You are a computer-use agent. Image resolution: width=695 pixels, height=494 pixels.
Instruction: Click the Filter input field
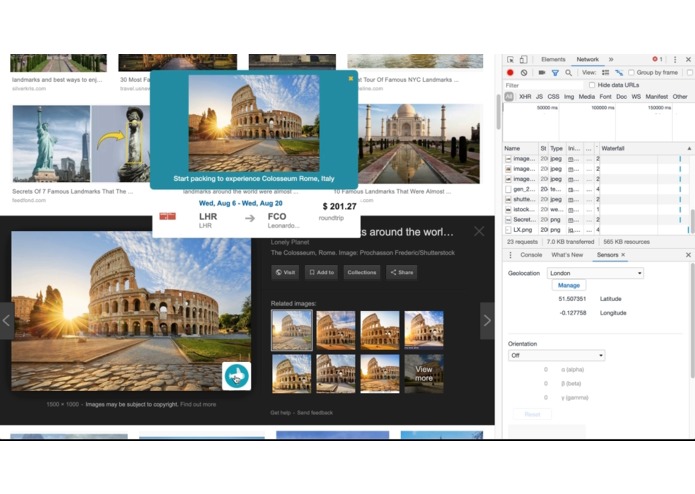[543, 85]
